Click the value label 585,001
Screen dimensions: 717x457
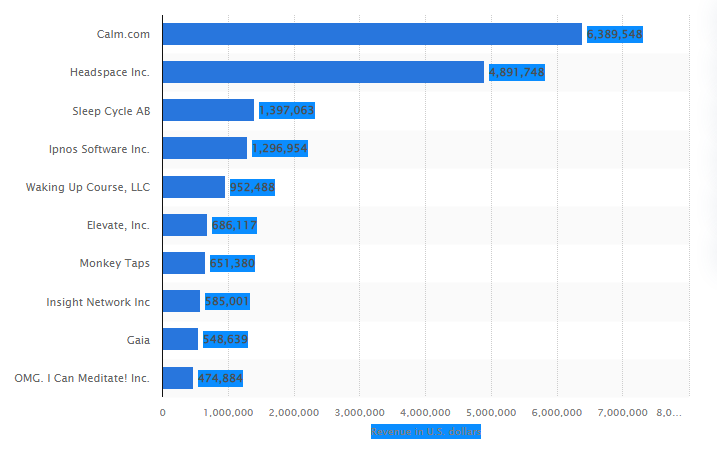coord(227,301)
